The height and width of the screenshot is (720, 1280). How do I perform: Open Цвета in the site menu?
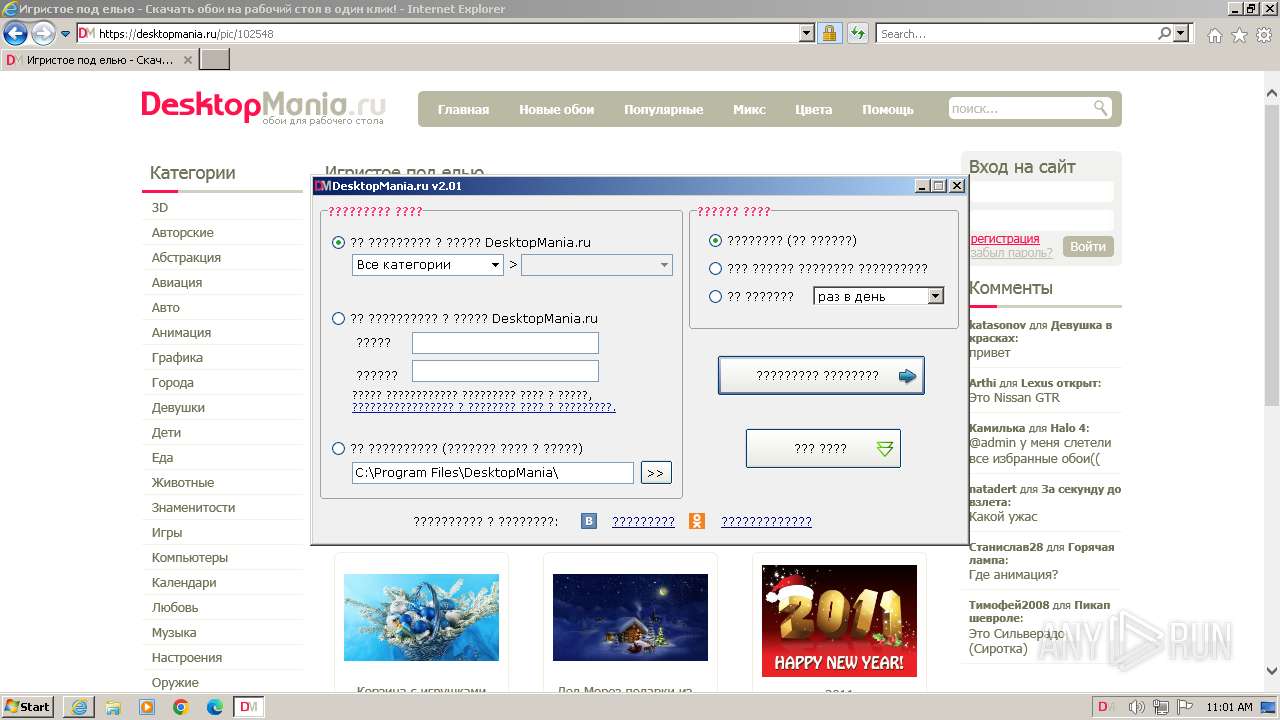[813, 109]
